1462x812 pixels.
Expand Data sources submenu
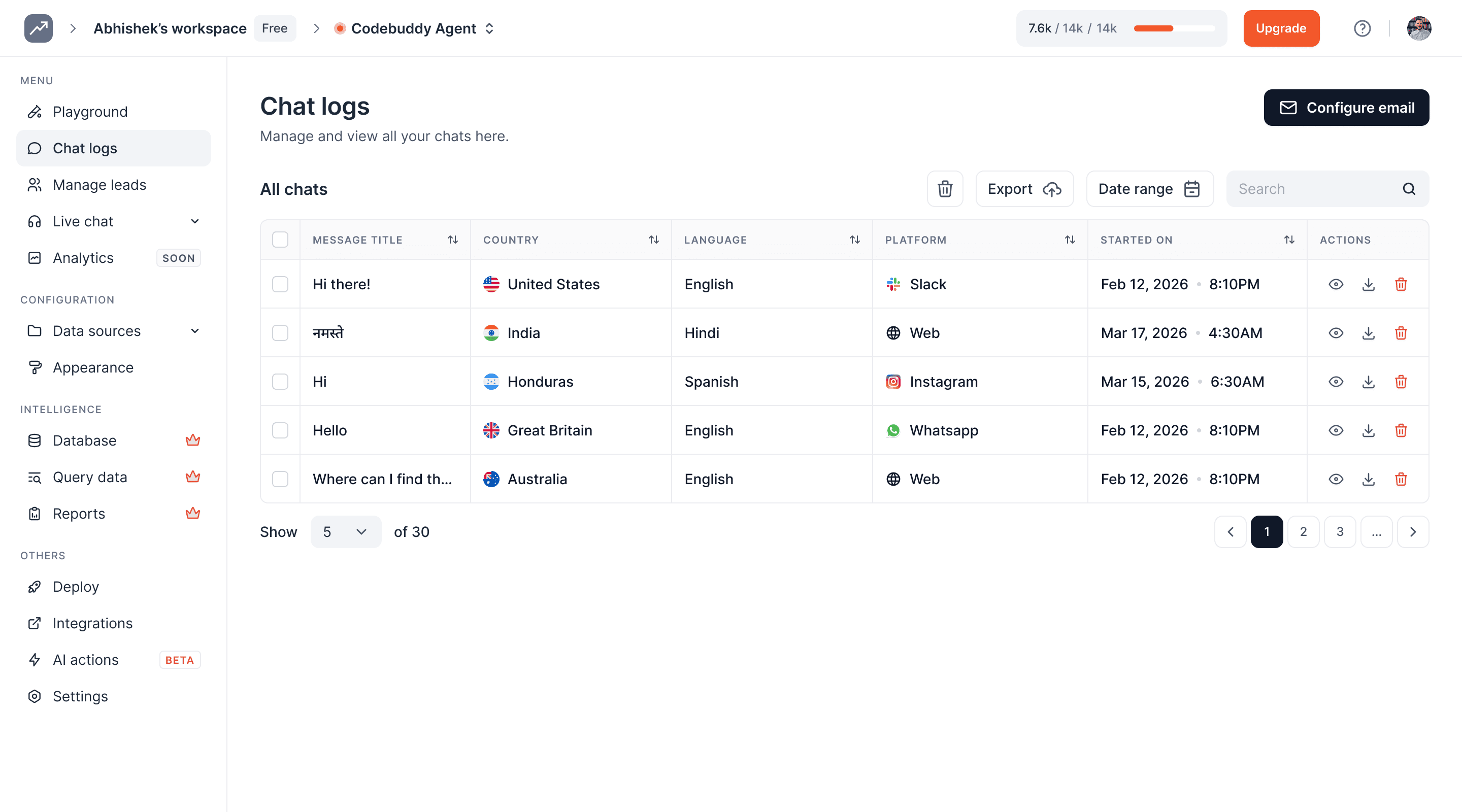(194, 331)
